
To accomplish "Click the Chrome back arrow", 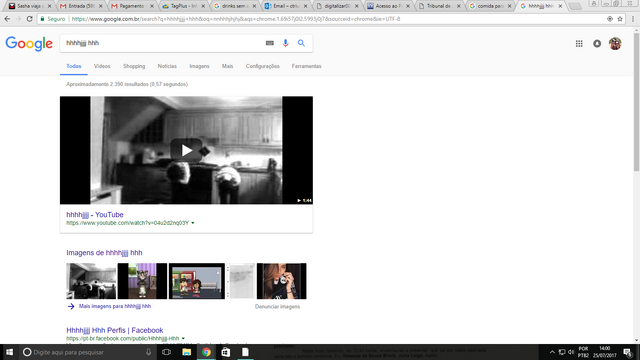I will (7, 19).
